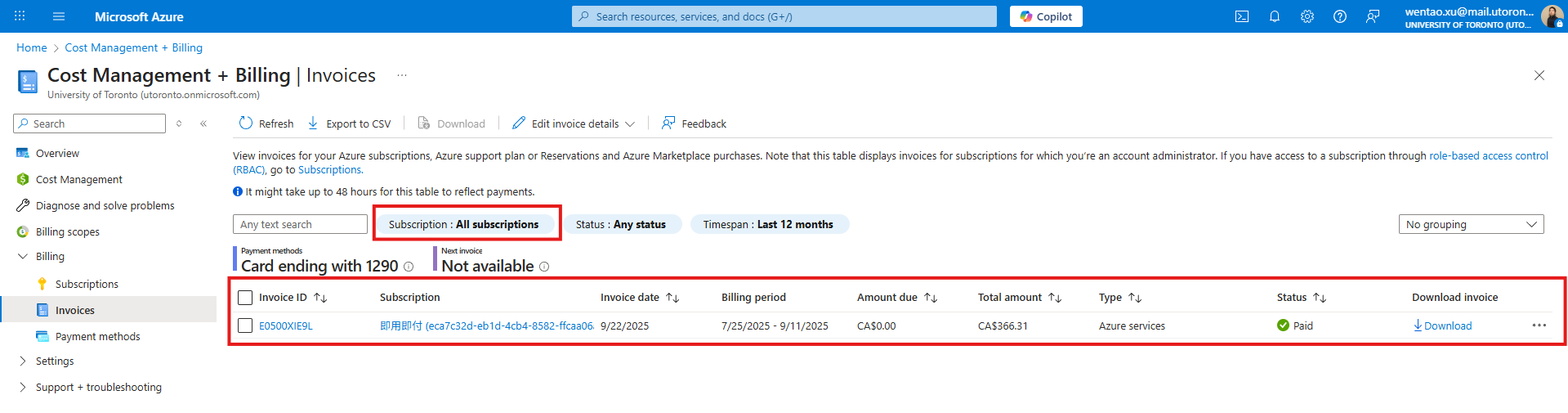Click the user account avatar
Screen dimensions: 1568x413
[x=1552, y=16]
